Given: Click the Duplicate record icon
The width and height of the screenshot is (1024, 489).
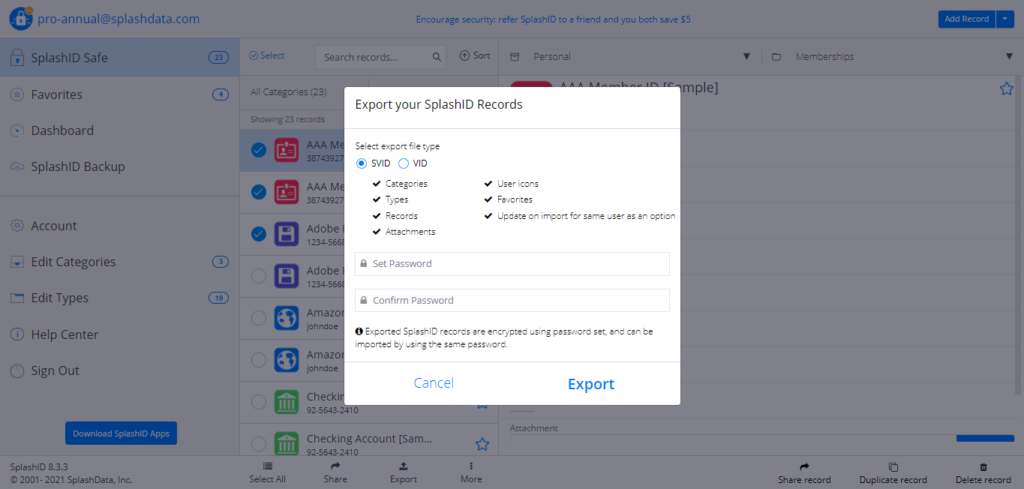Looking at the screenshot, I should coord(893,467).
